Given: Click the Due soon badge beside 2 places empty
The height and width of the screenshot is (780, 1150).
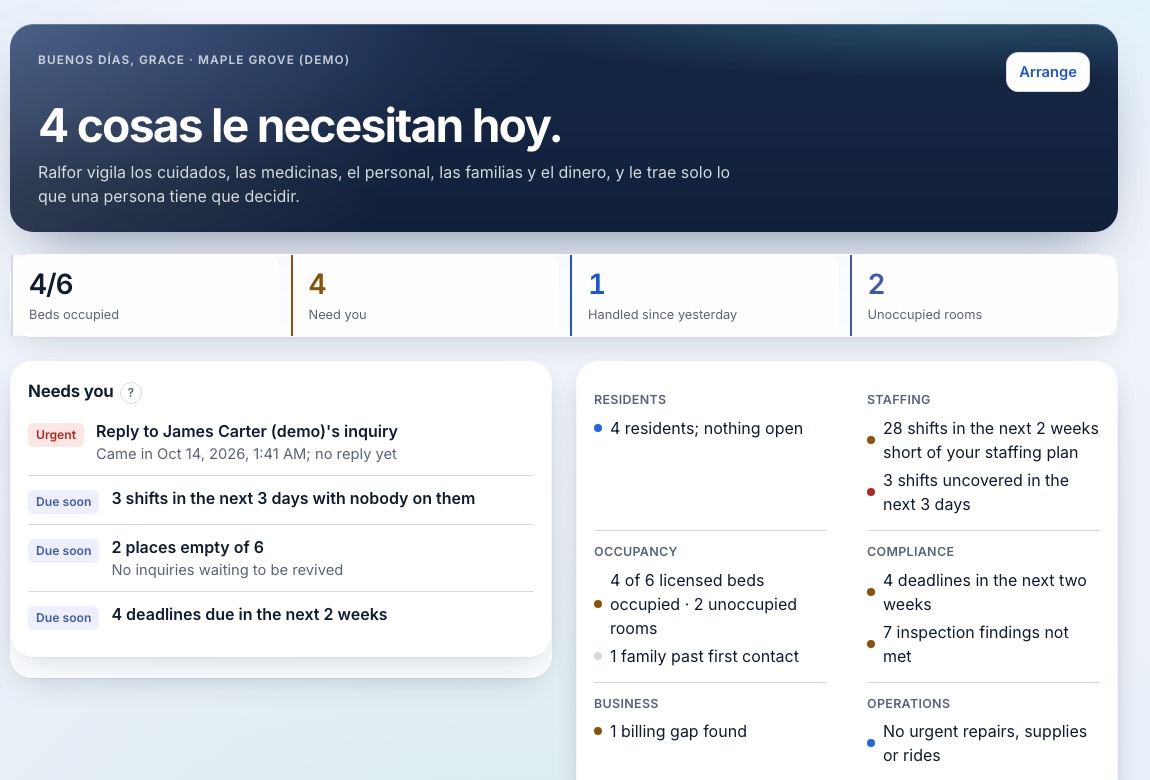Looking at the screenshot, I should (63, 551).
